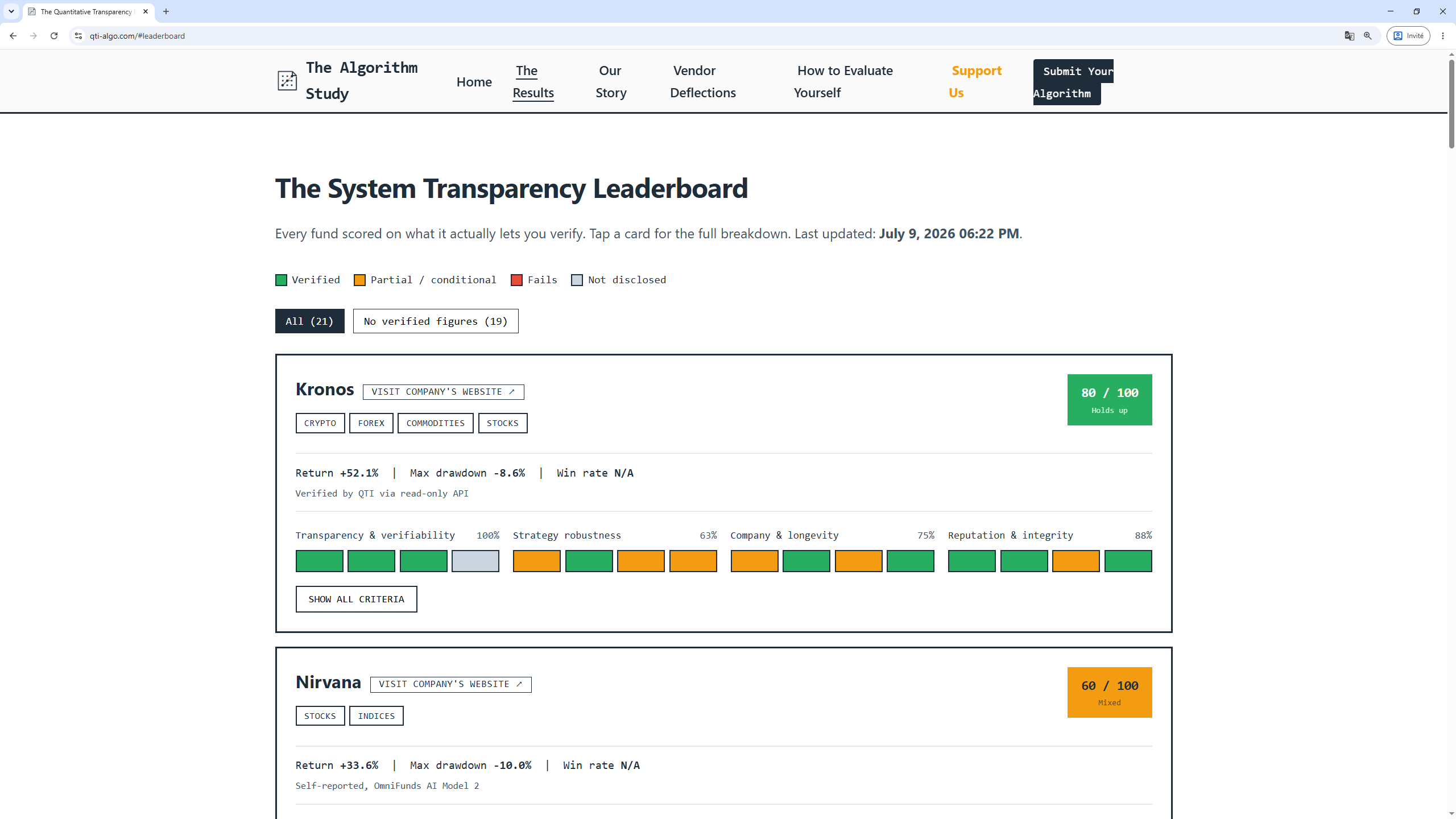Viewport: 1456px width, 819px height.
Task: Open site information icon in address bar
Action: [78, 36]
